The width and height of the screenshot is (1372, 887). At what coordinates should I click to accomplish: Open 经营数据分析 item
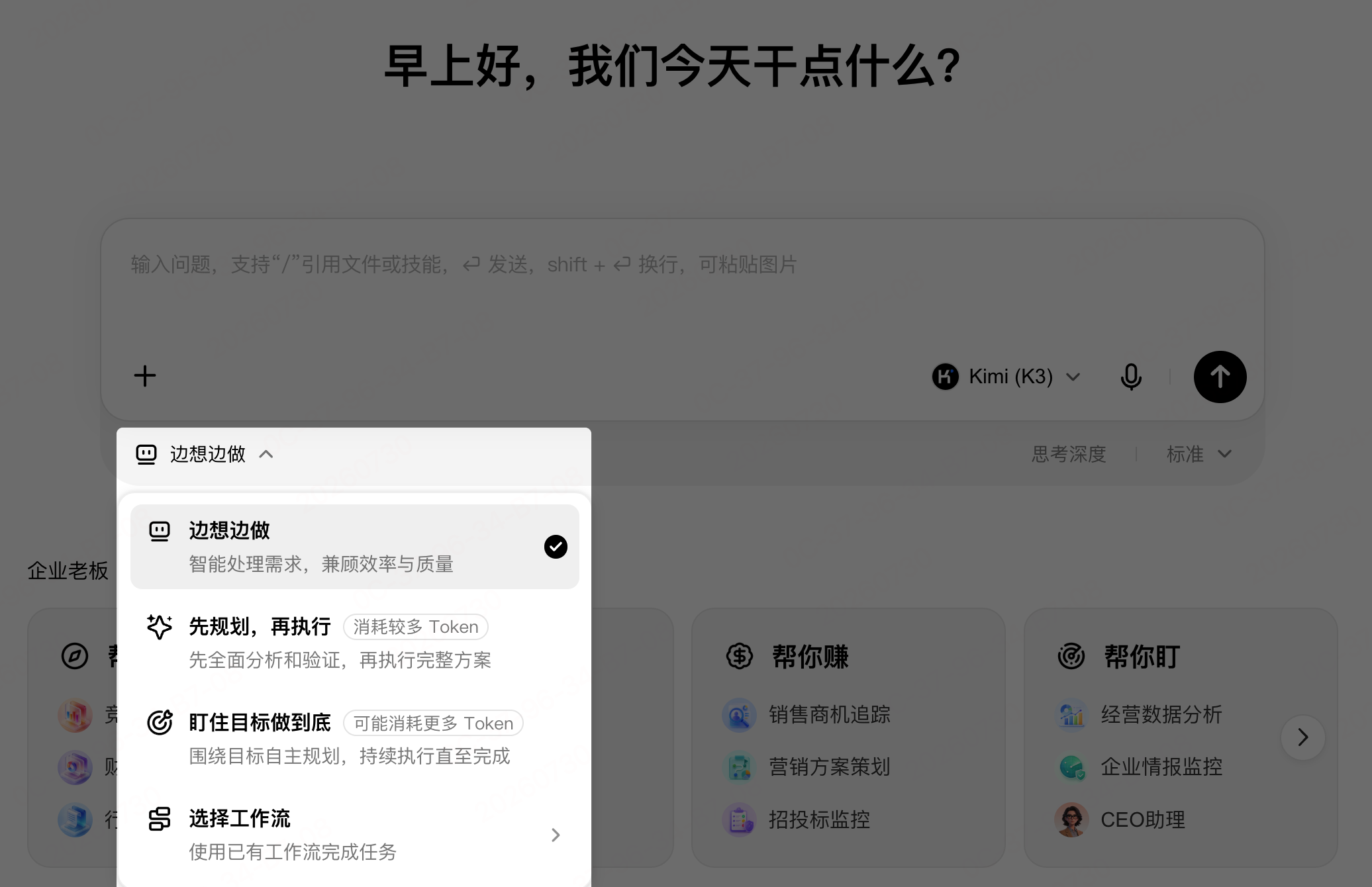[1139, 715]
